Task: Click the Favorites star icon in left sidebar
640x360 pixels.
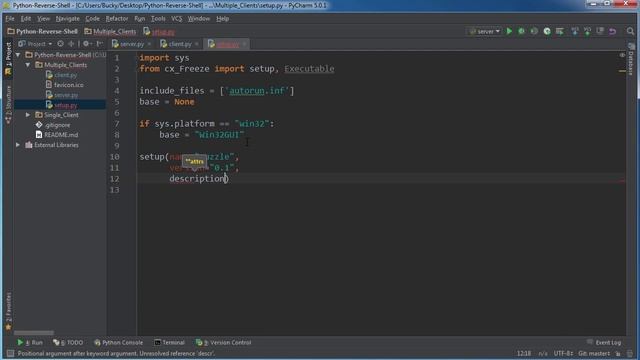Action: pos(8,327)
